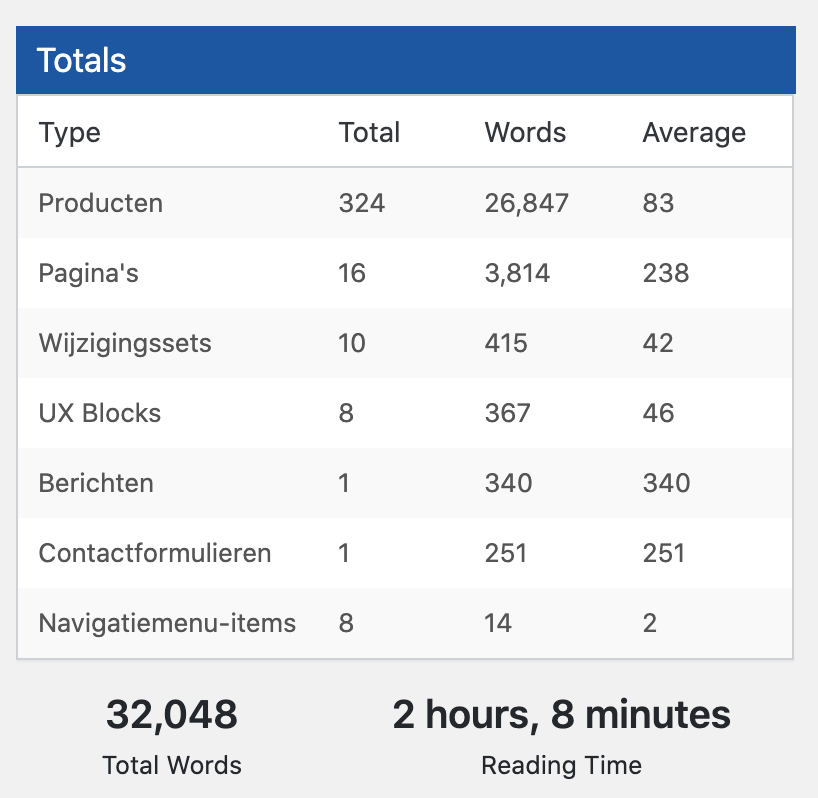Select the Total column header
This screenshot has width=818, height=798.
(x=369, y=132)
